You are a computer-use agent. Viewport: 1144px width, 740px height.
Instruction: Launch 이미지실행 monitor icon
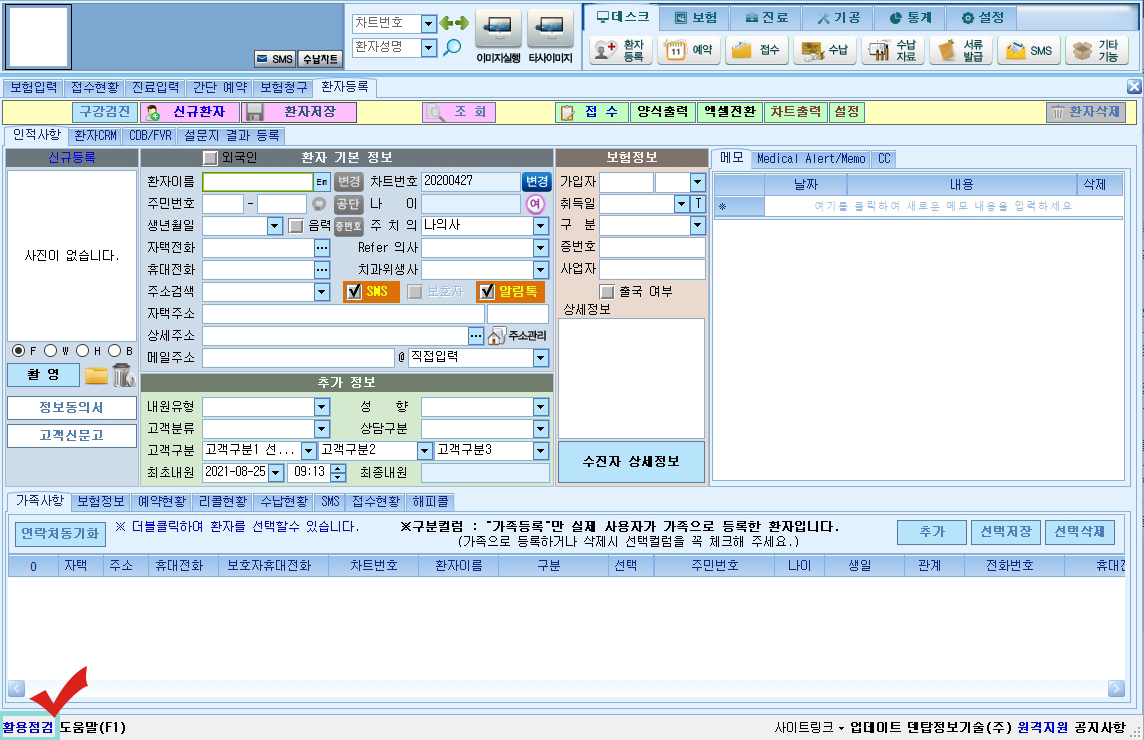(498, 30)
